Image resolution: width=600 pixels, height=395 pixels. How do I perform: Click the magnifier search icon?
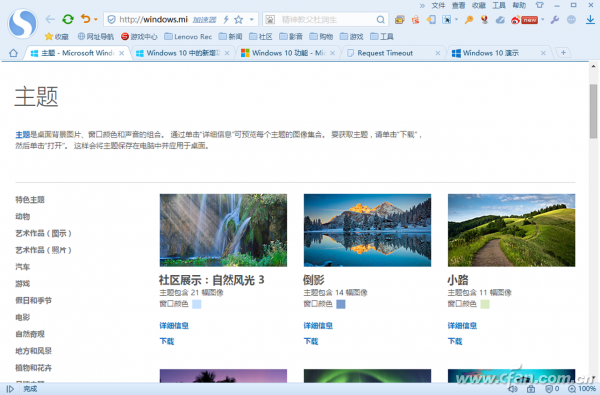tap(380, 19)
